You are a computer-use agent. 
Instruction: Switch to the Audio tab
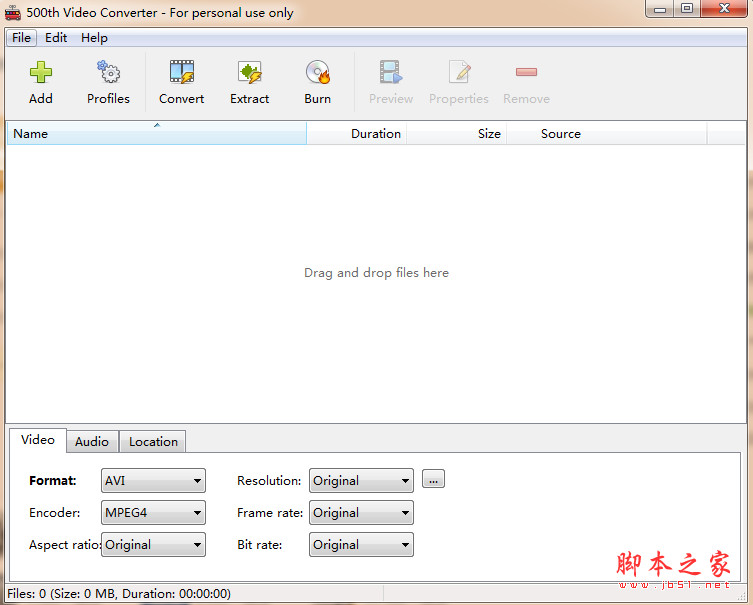[92, 442]
